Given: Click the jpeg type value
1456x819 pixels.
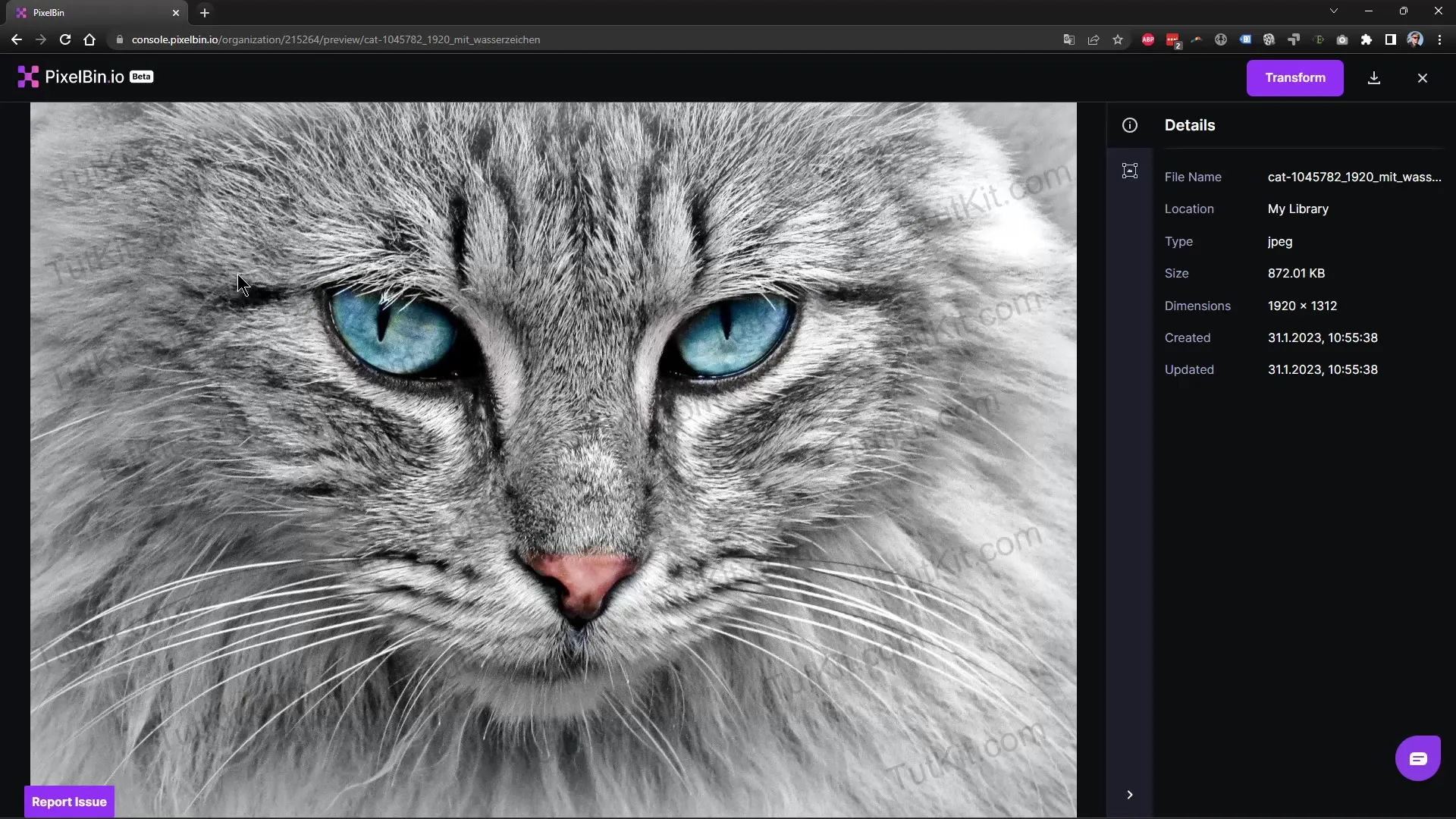Looking at the screenshot, I should (x=1280, y=241).
